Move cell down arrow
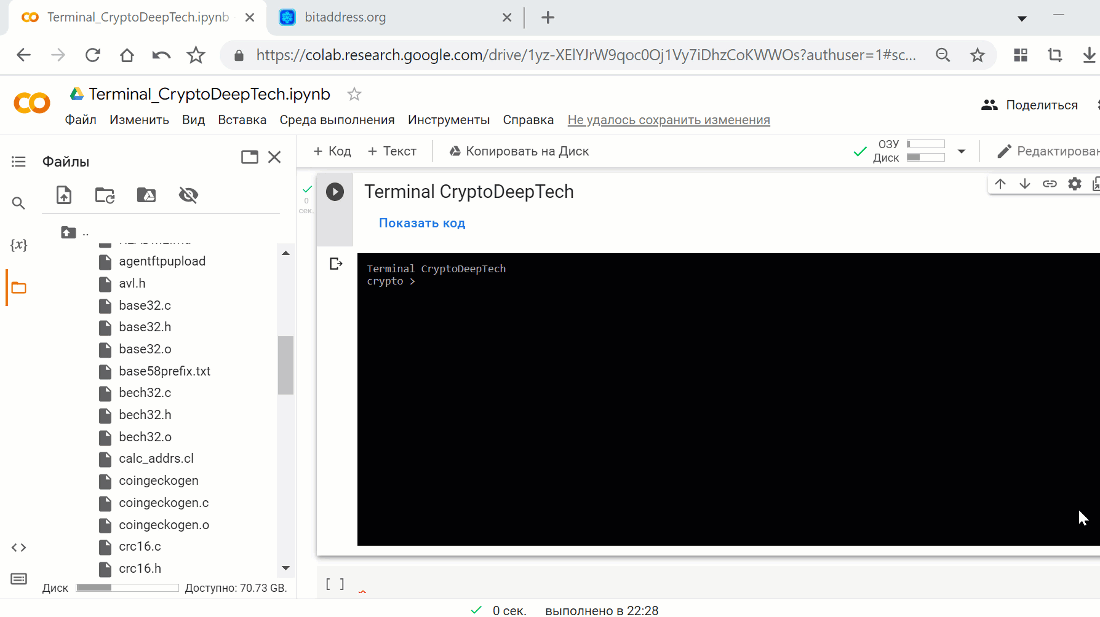 point(1025,184)
